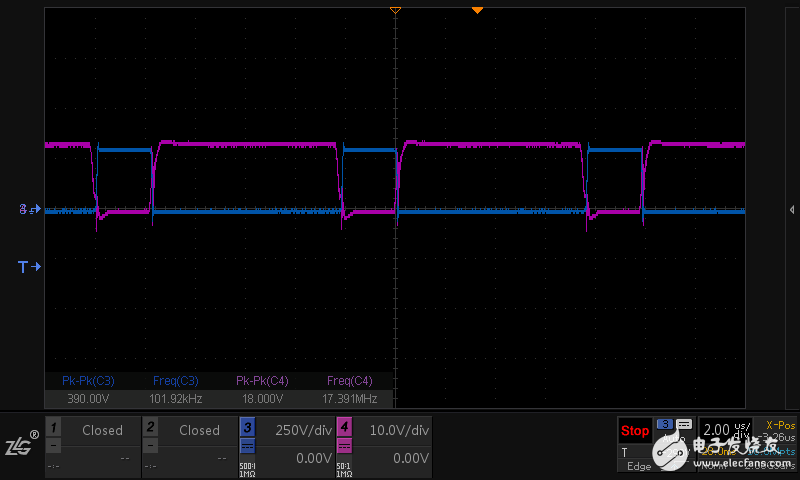Viewport: 800px width, 480px height.
Task: Click channel 3 offset value 0.00V
Action: click(314, 458)
